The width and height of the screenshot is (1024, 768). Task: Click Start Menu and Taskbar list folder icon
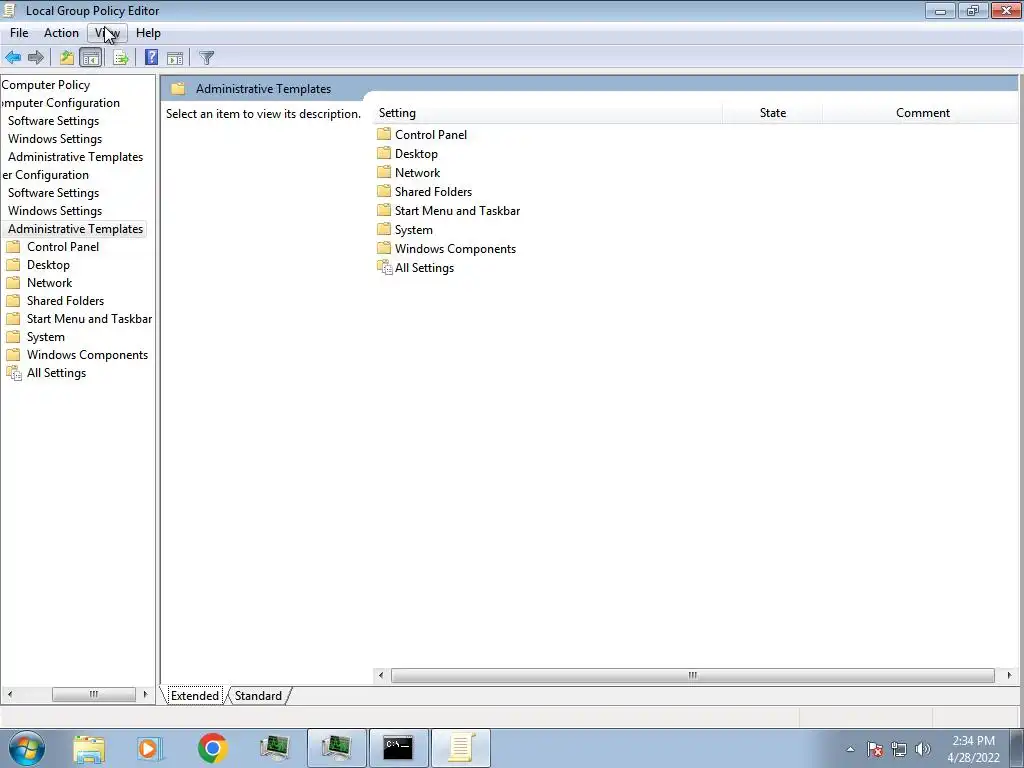pos(384,210)
